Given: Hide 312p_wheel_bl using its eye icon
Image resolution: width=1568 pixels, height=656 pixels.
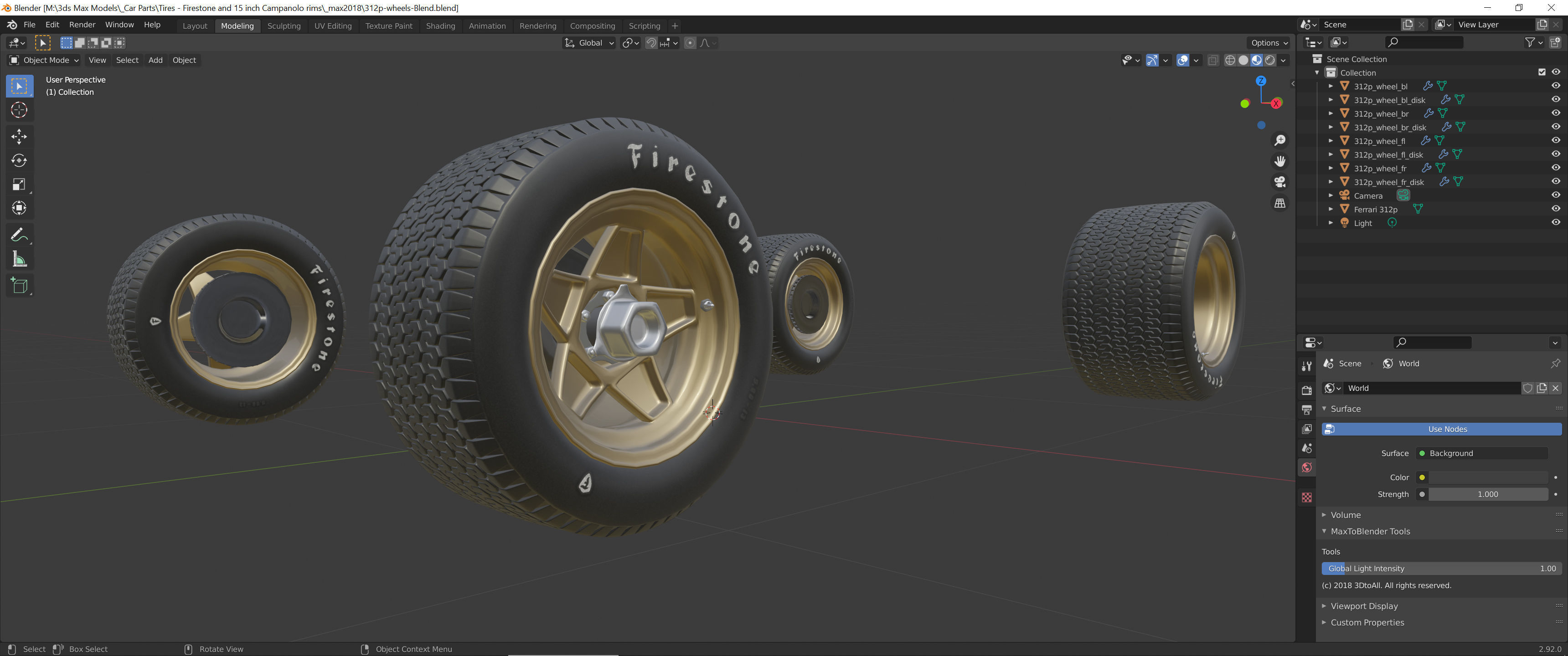Looking at the screenshot, I should (1555, 86).
